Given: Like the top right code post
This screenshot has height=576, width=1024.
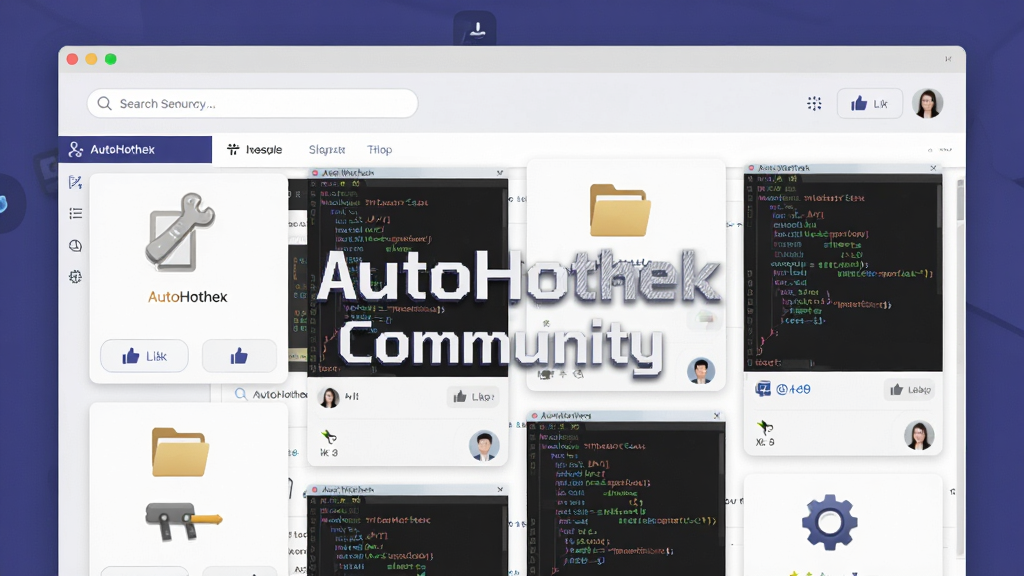Looking at the screenshot, I should click(x=909, y=390).
